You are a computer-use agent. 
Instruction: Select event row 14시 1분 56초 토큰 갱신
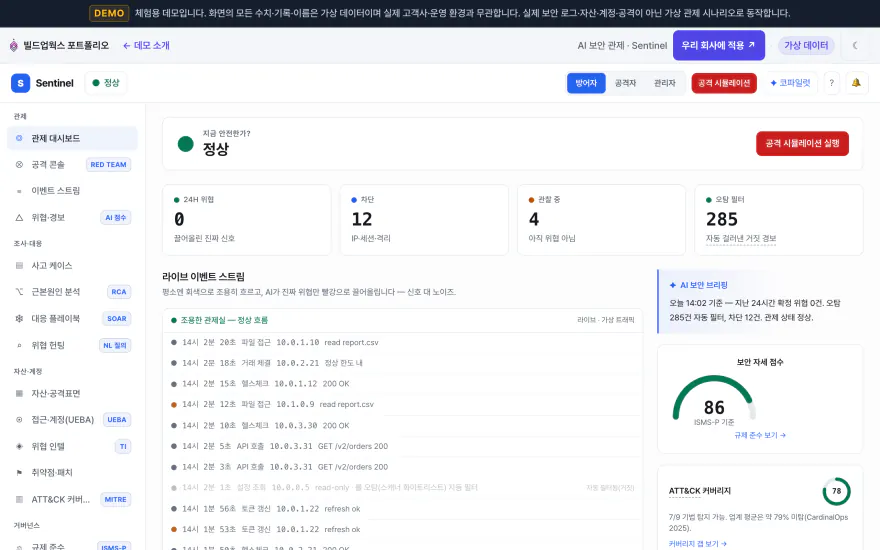coord(402,508)
